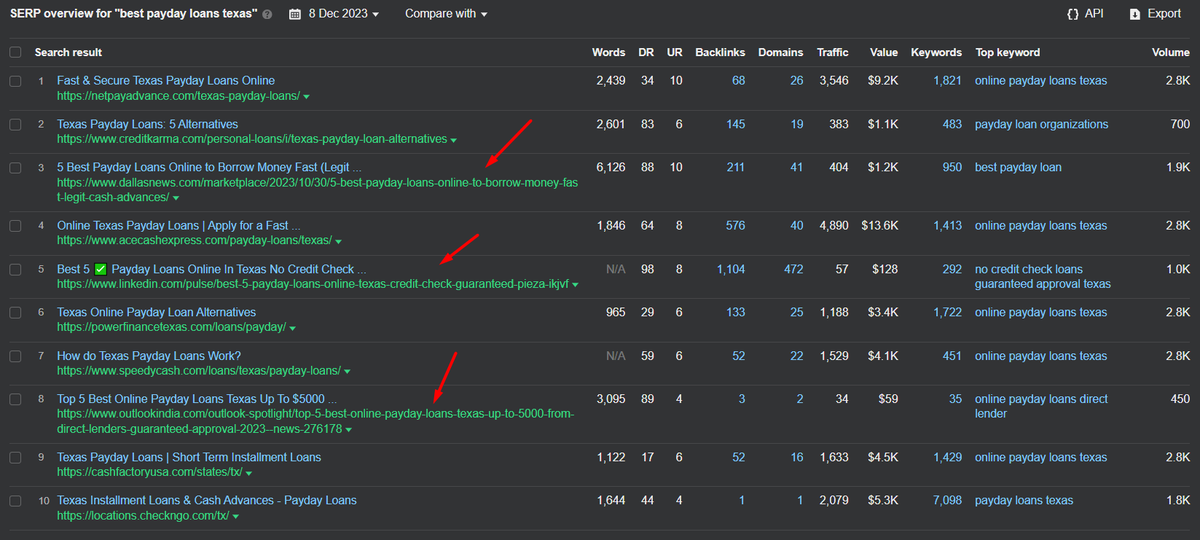1200x540 pixels.
Task: Check the box for result 9 cashfactoryusa
Action: click(15, 458)
